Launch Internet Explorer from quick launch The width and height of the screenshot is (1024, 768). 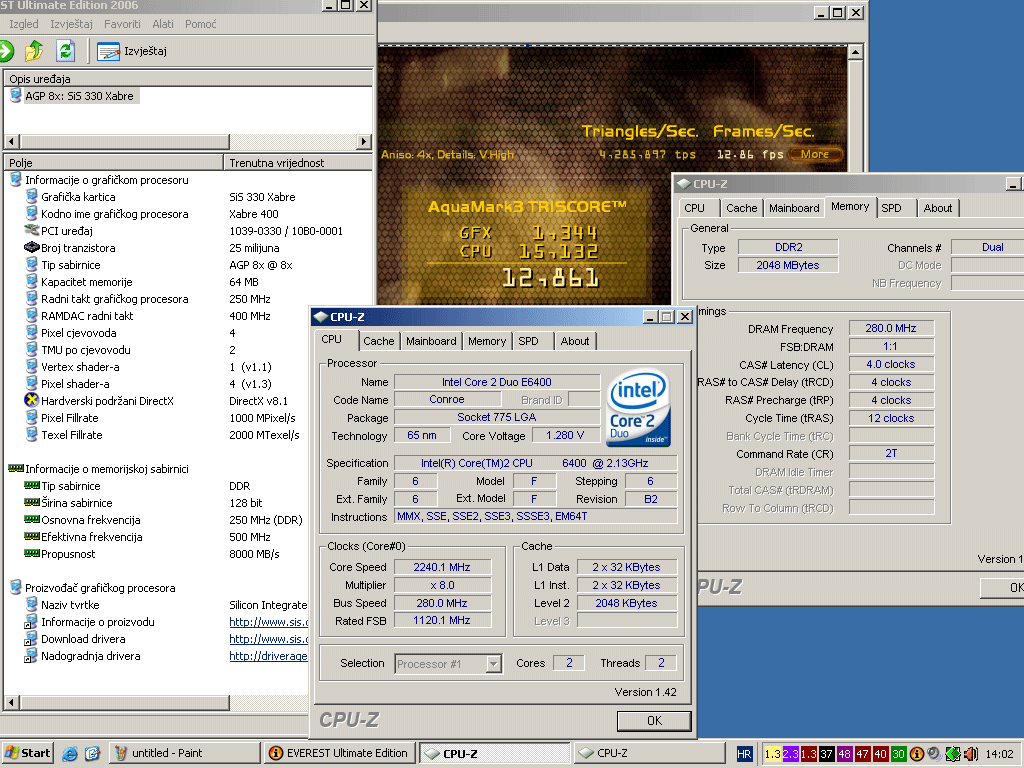(x=69, y=754)
